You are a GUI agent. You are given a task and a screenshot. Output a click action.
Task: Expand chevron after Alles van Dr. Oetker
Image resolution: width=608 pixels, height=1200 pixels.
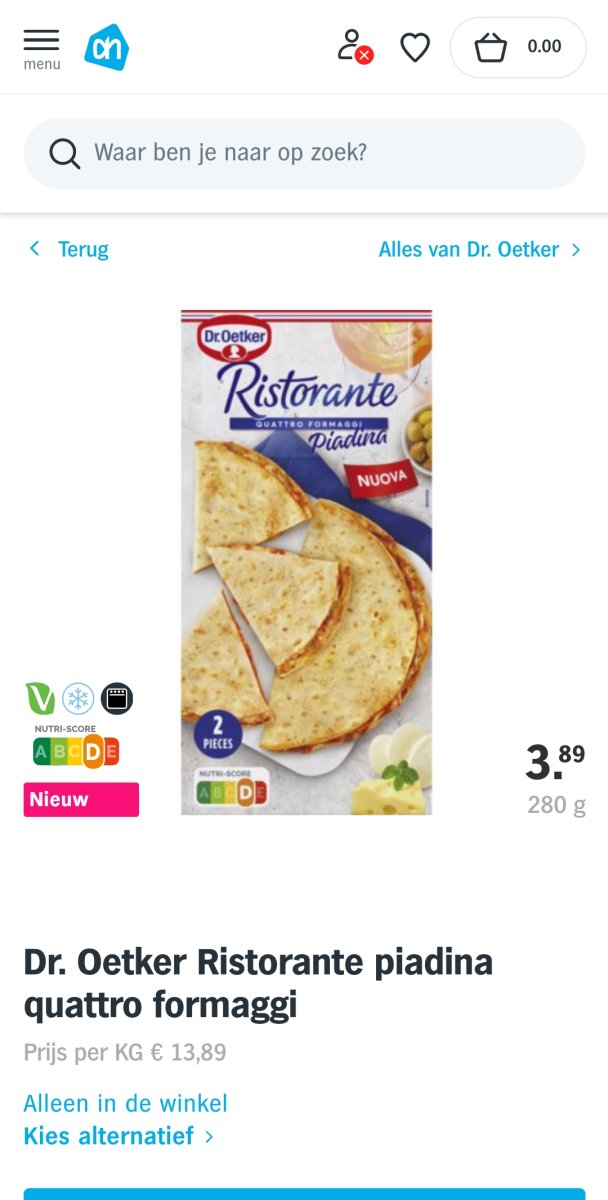coord(576,249)
